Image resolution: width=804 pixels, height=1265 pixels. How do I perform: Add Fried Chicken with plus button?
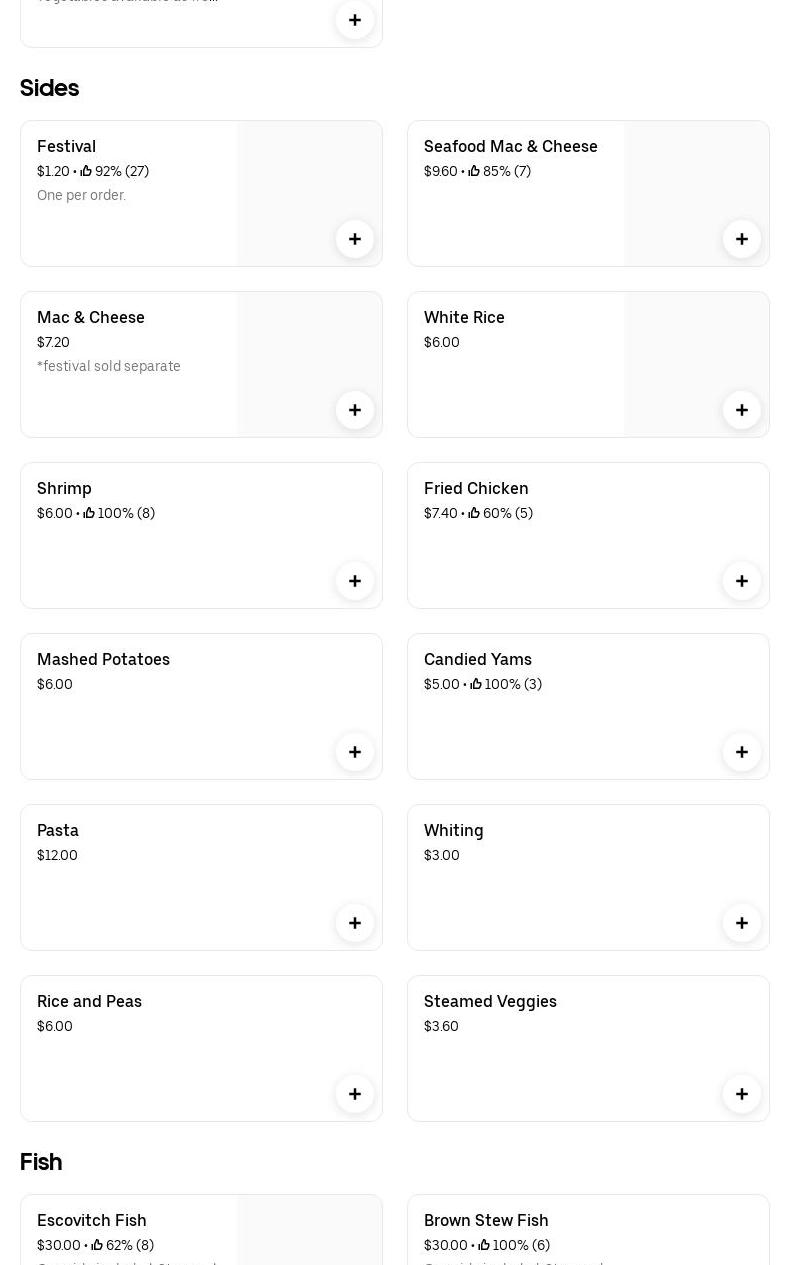click(742, 581)
